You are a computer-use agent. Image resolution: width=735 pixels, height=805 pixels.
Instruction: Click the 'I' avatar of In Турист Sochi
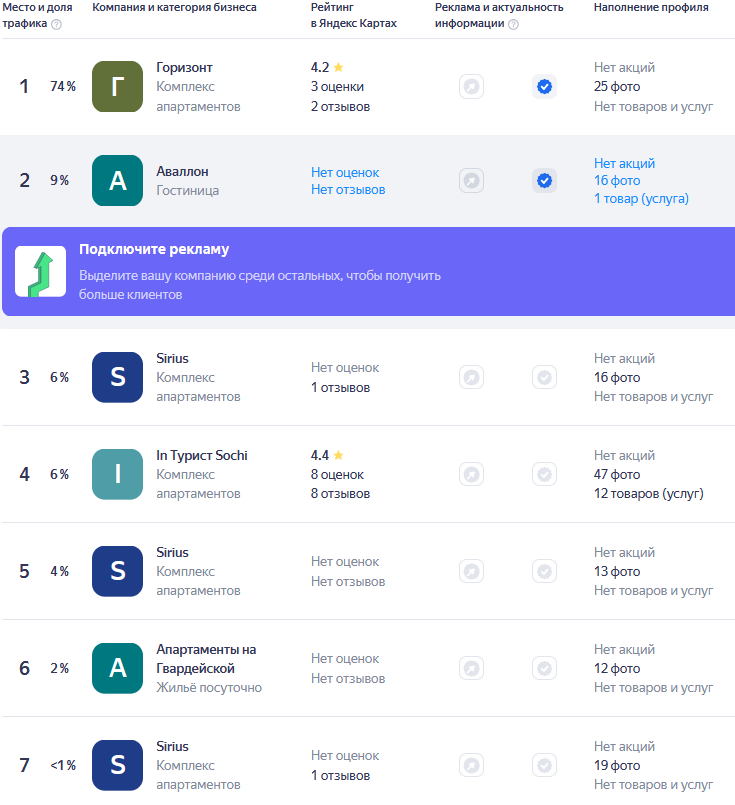118,474
